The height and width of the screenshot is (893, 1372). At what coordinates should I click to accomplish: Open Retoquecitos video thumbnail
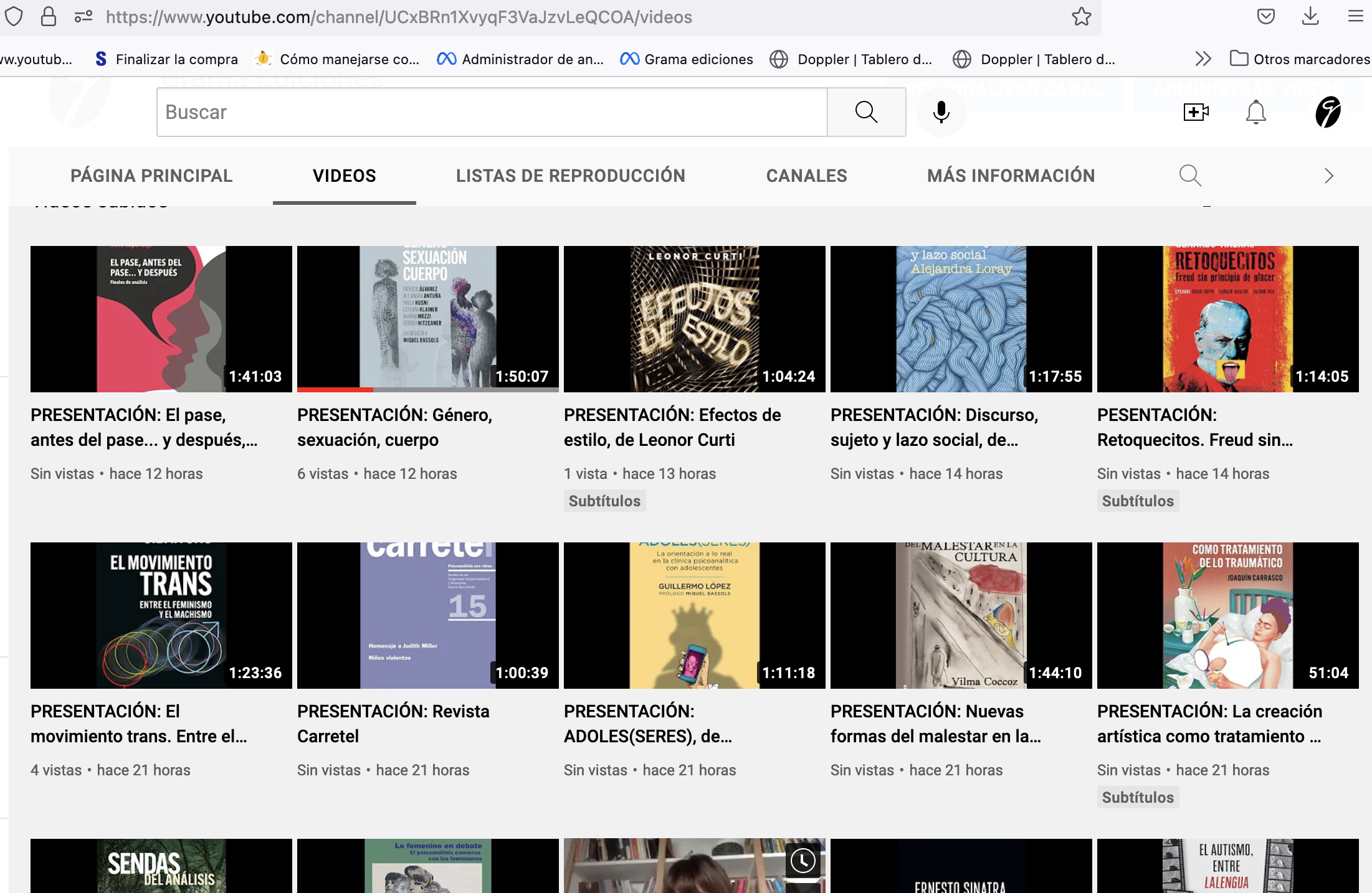pyautogui.click(x=1228, y=319)
